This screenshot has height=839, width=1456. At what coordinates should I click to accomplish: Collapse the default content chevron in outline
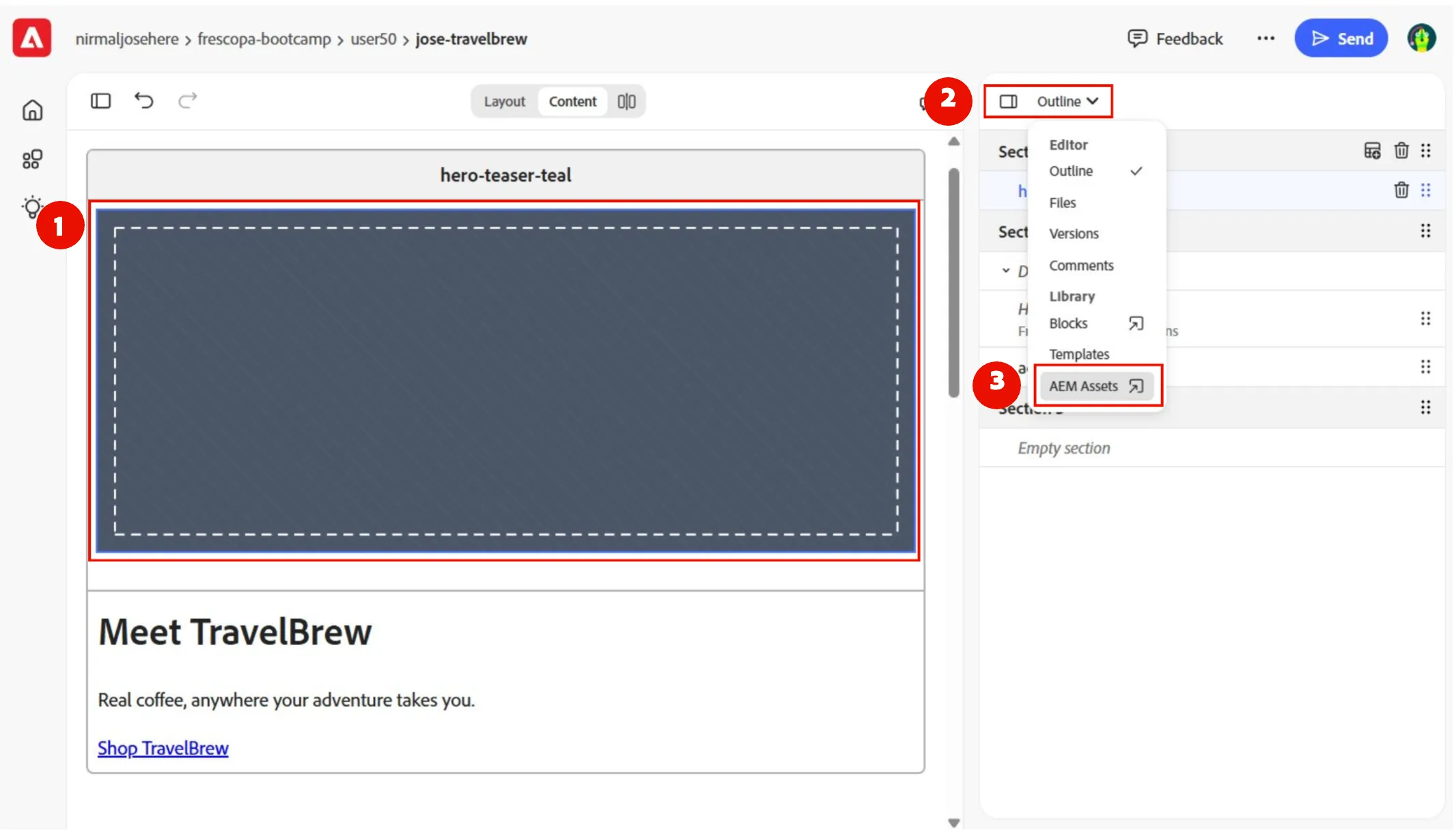coord(1005,271)
